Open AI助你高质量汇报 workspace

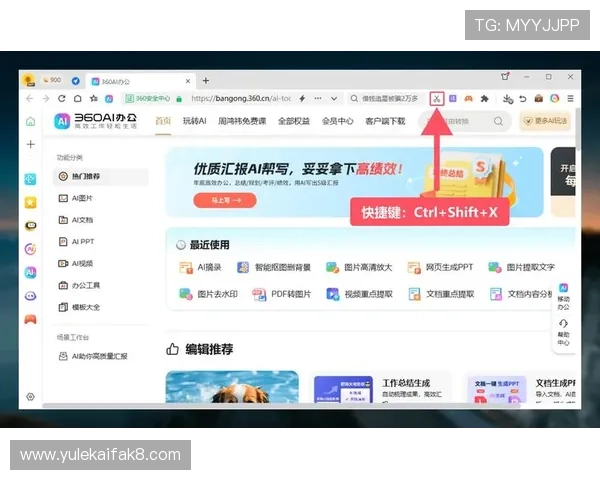point(93,356)
